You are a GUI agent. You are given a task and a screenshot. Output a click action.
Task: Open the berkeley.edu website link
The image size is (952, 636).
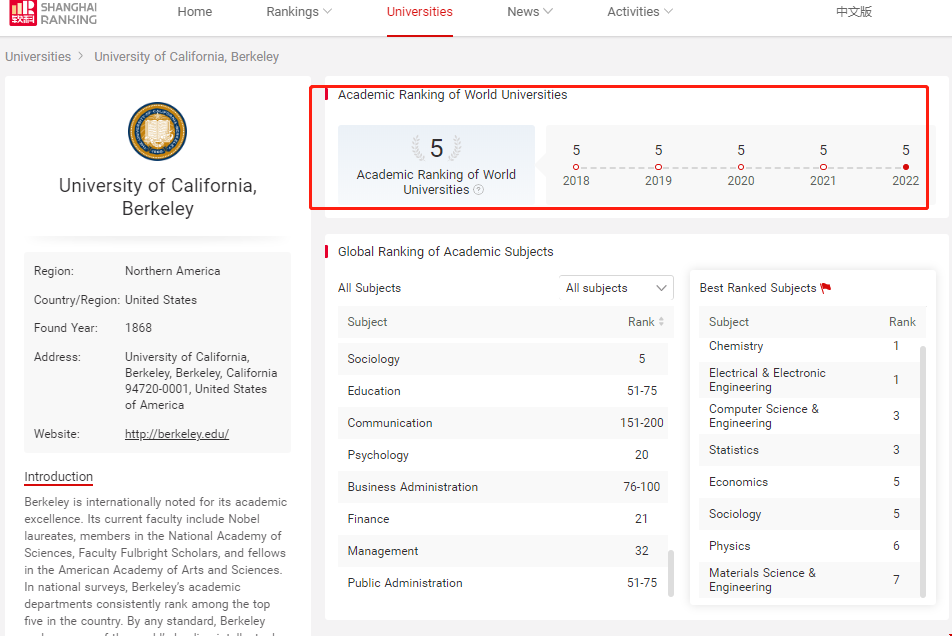(177, 434)
